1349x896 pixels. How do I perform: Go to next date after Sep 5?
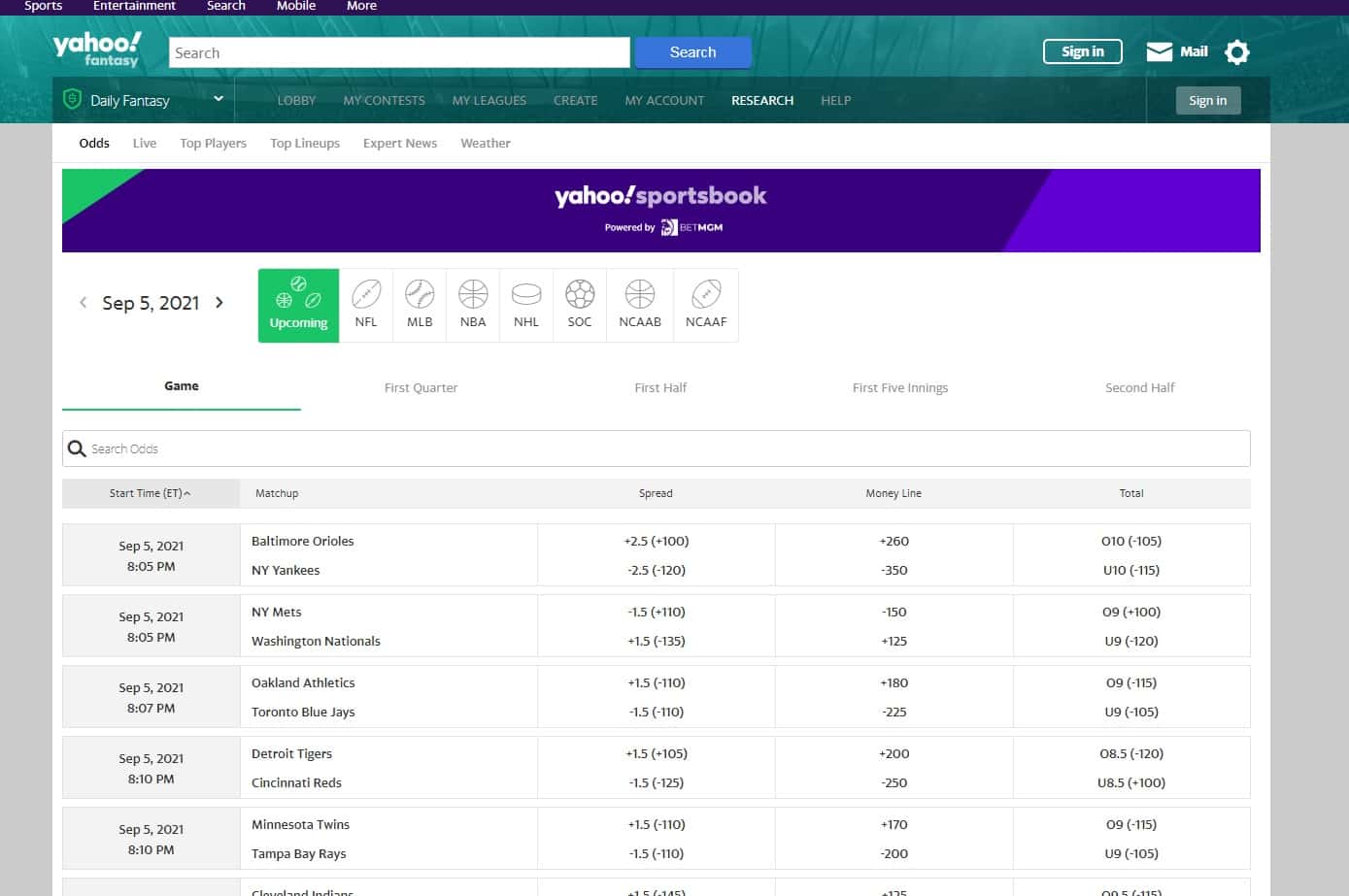[219, 303]
